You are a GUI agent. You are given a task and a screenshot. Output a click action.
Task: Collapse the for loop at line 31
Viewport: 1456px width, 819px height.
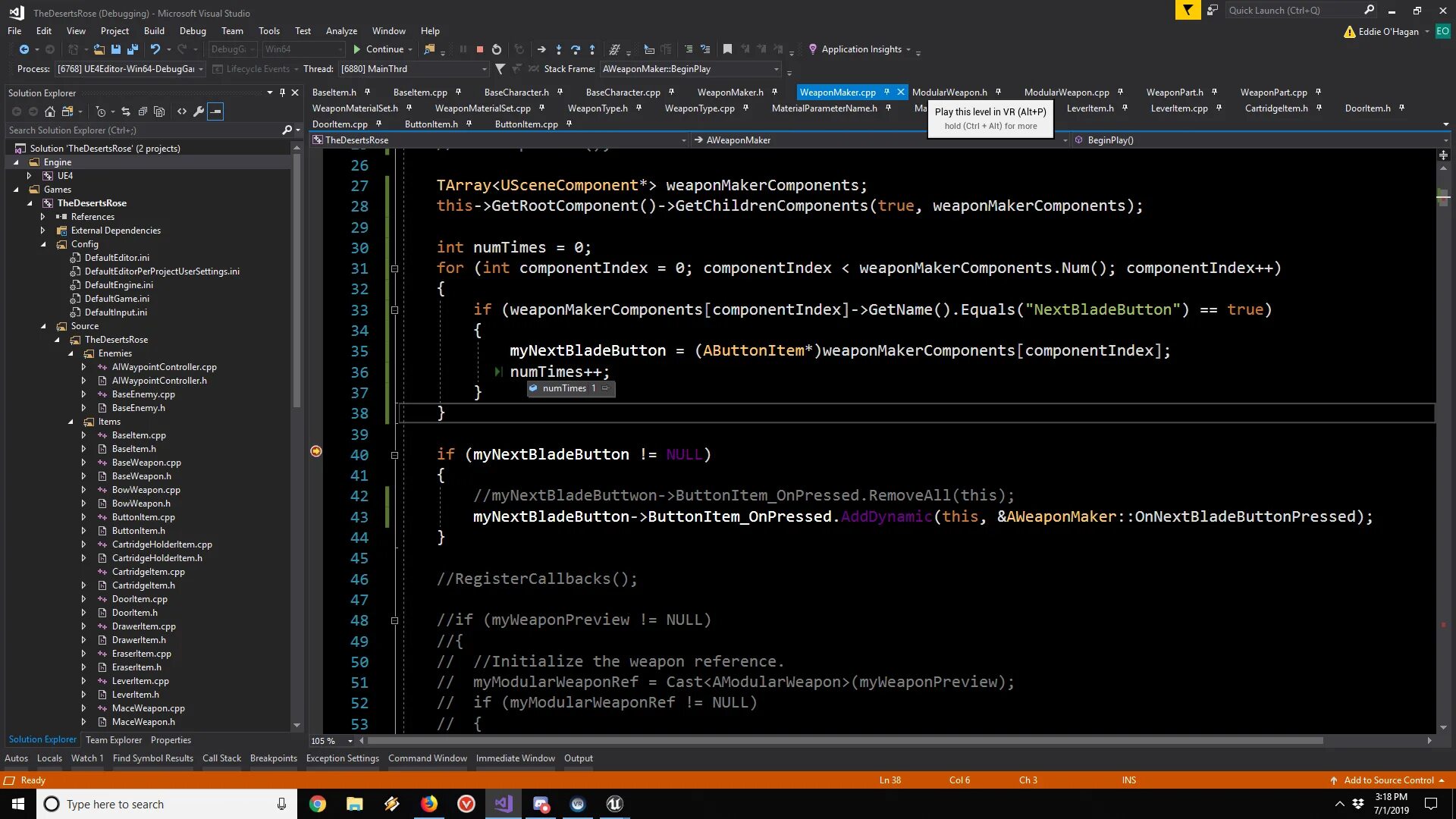click(x=394, y=268)
